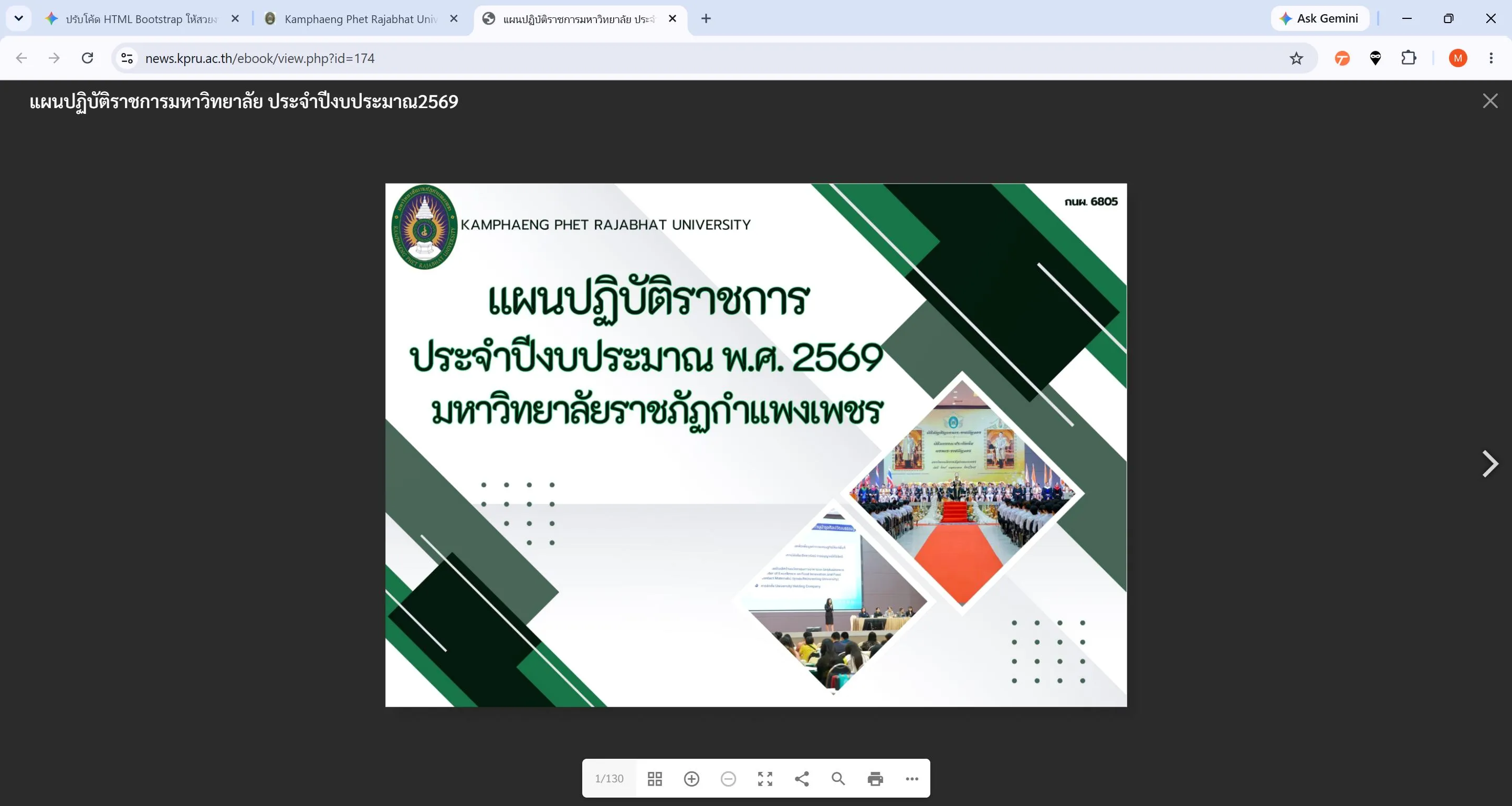The image size is (1512, 806).
Task: Enter fullscreen mode in the viewer
Action: tap(765, 778)
